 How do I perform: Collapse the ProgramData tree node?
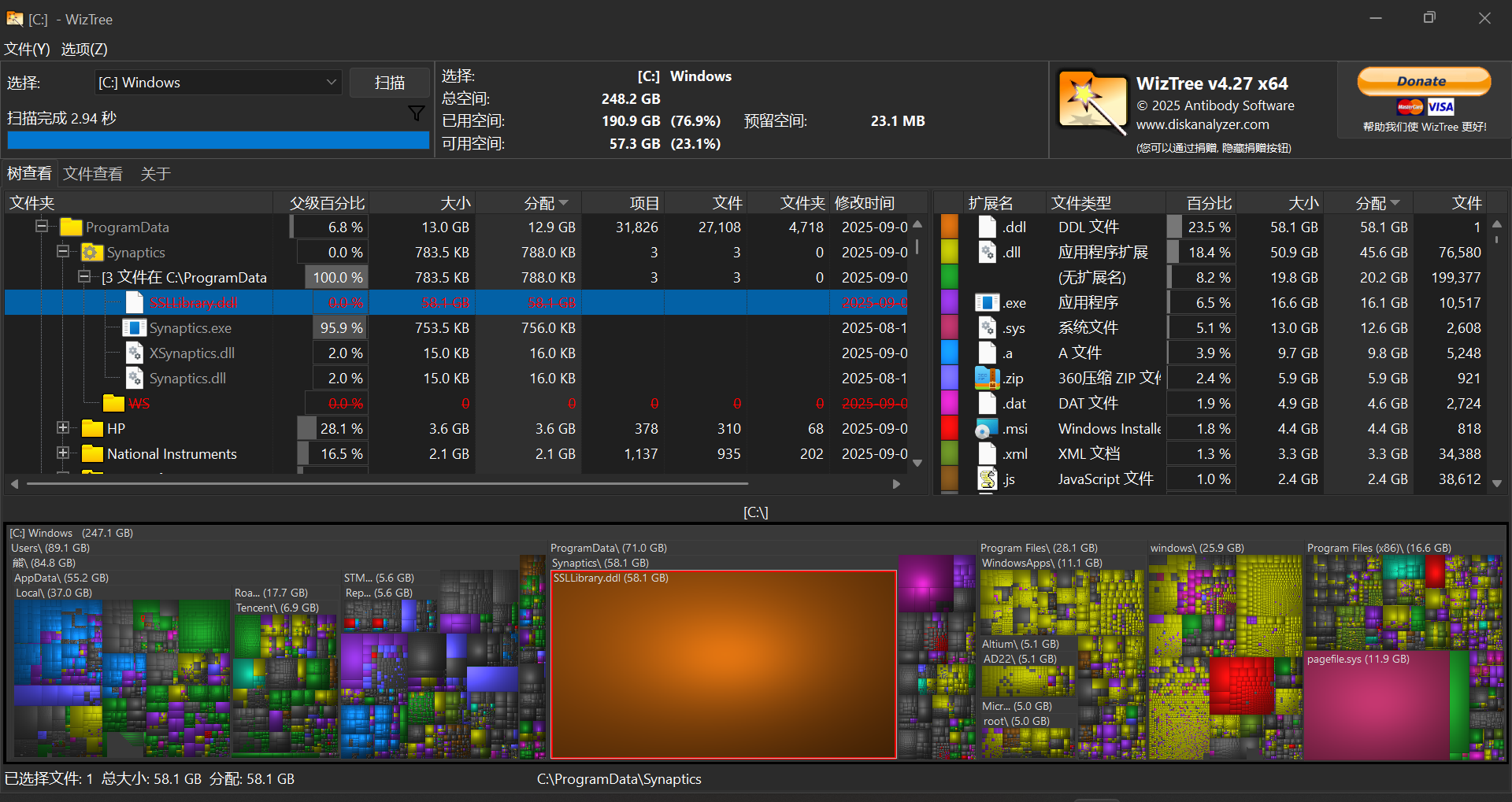point(42,227)
